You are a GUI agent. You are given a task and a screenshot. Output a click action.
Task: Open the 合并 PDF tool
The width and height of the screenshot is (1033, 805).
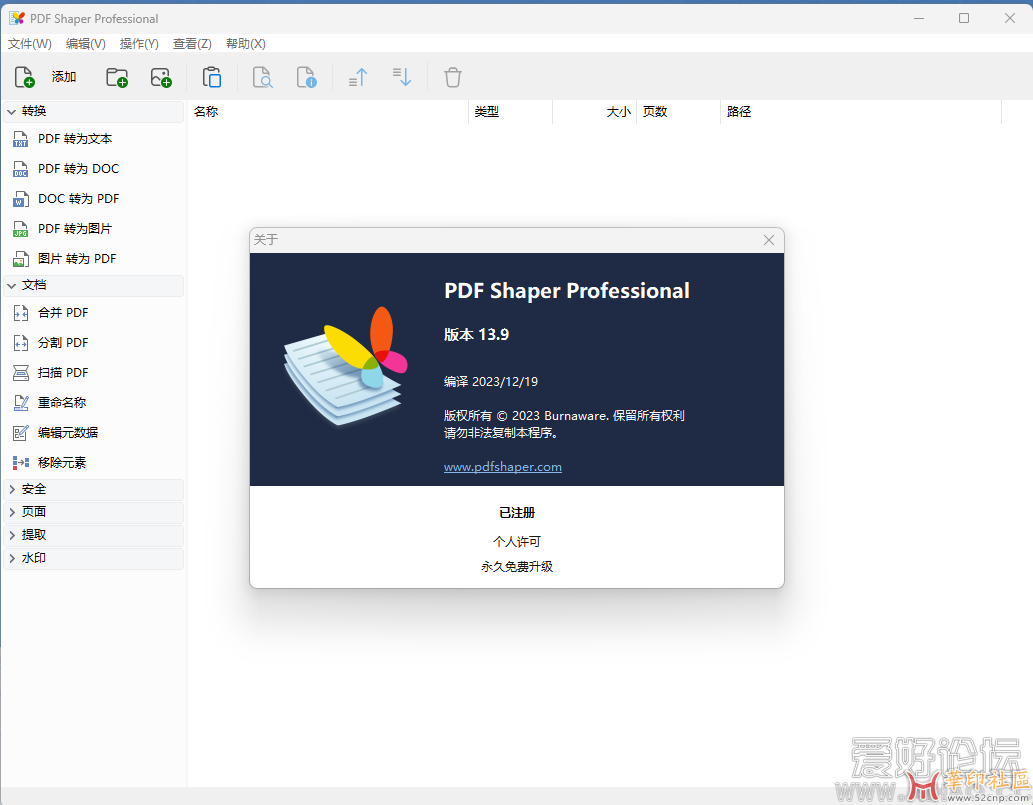pyautogui.click(x=63, y=313)
